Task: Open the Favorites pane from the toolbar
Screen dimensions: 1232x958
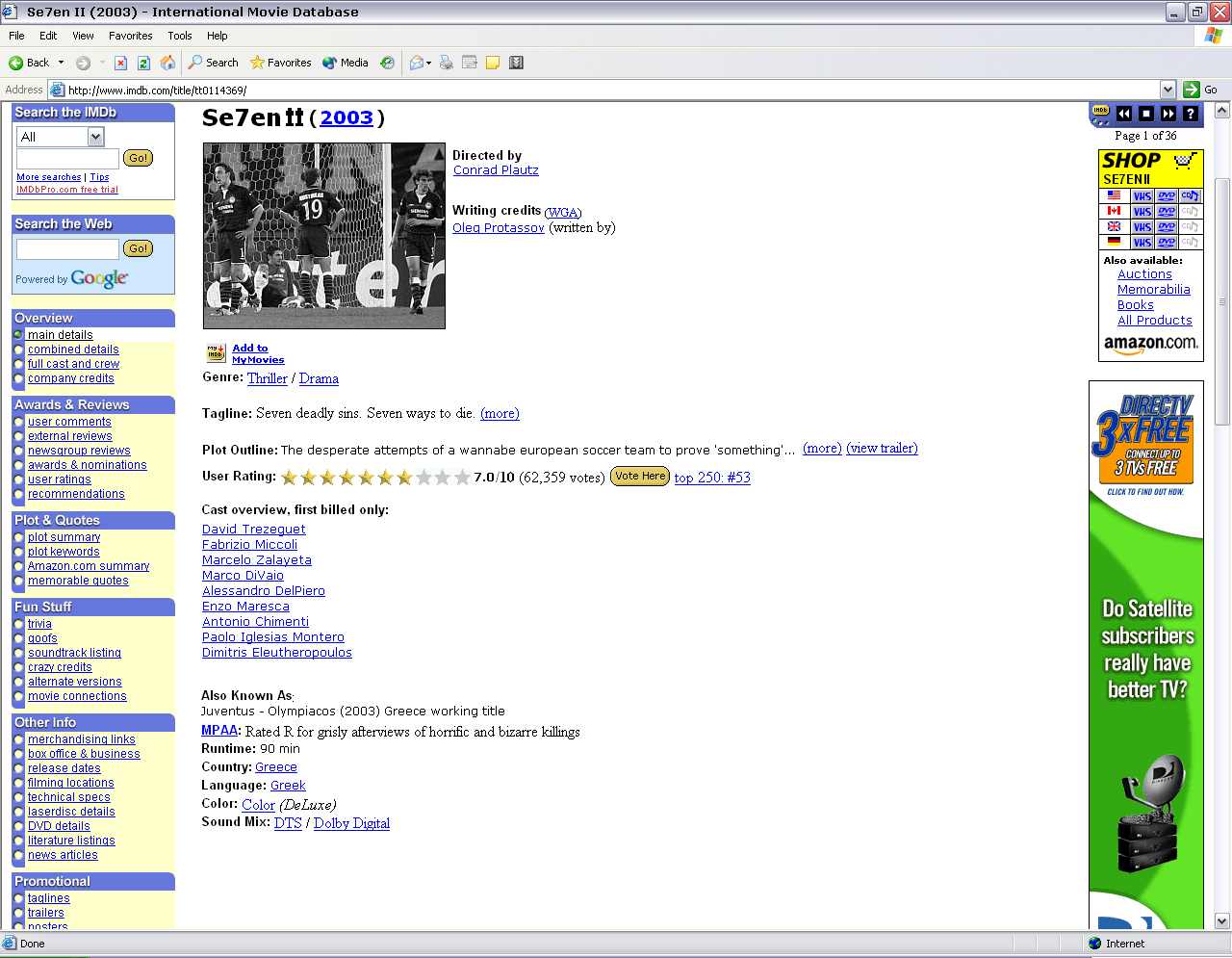Action: coord(280,63)
